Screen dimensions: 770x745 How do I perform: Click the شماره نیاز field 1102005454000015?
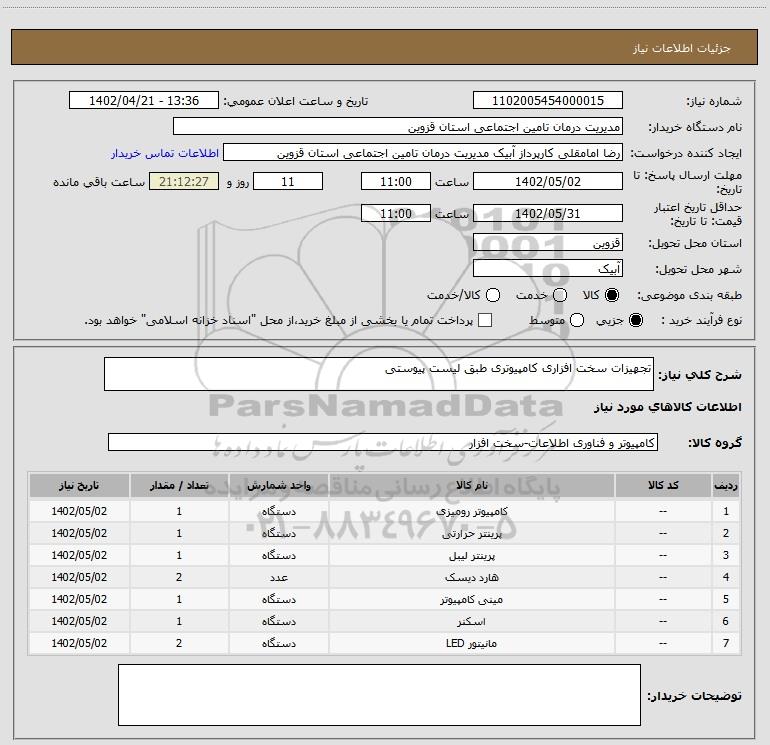[548, 101]
